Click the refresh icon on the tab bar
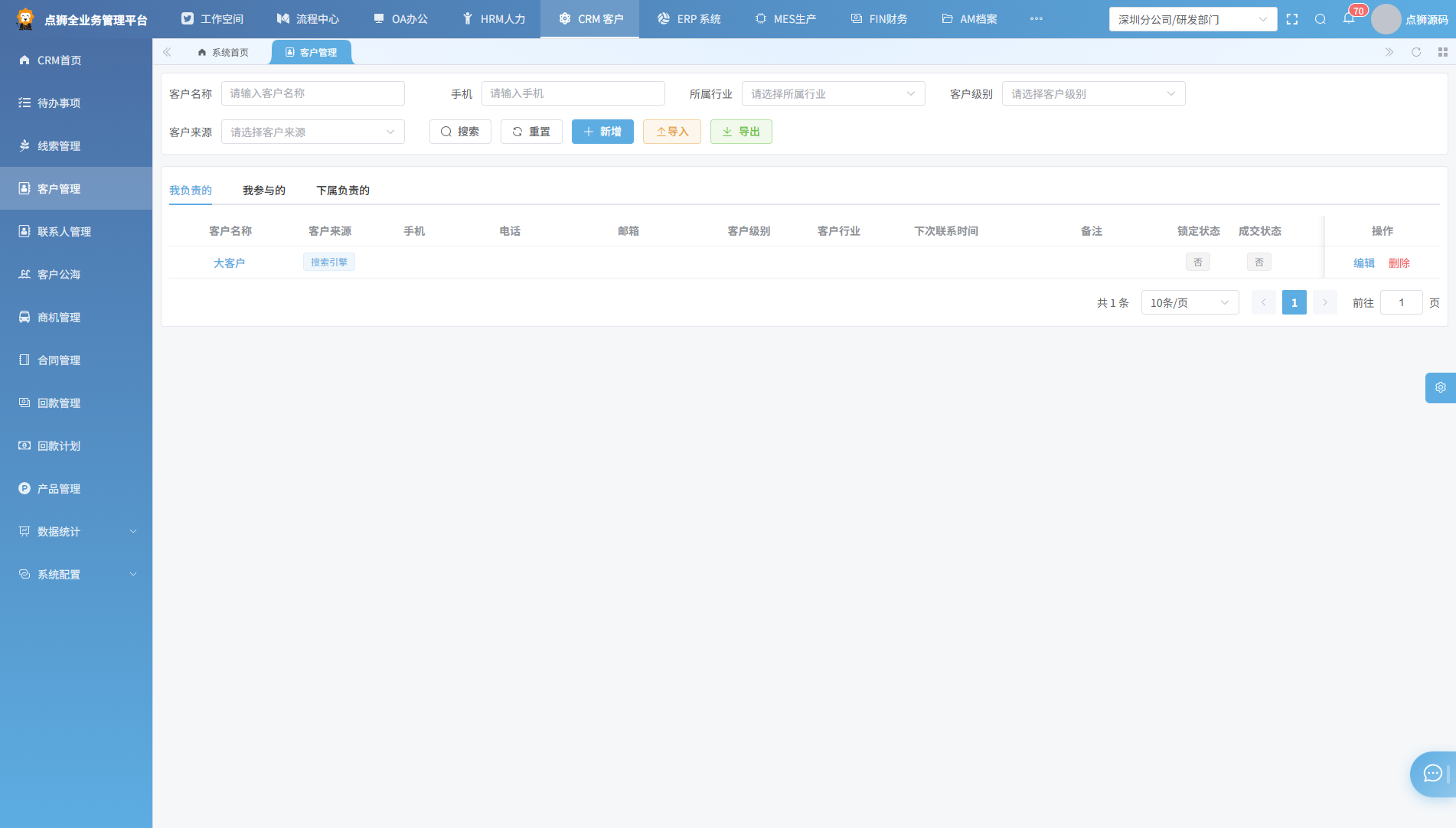The height and width of the screenshot is (828, 1456). pos(1416,52)
